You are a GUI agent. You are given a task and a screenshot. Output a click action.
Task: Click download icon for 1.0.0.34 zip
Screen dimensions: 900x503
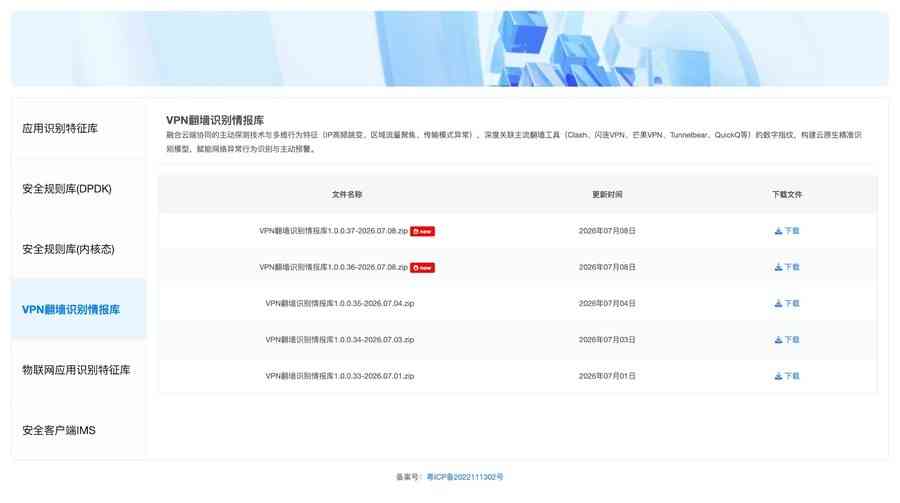tap(786, 340)
